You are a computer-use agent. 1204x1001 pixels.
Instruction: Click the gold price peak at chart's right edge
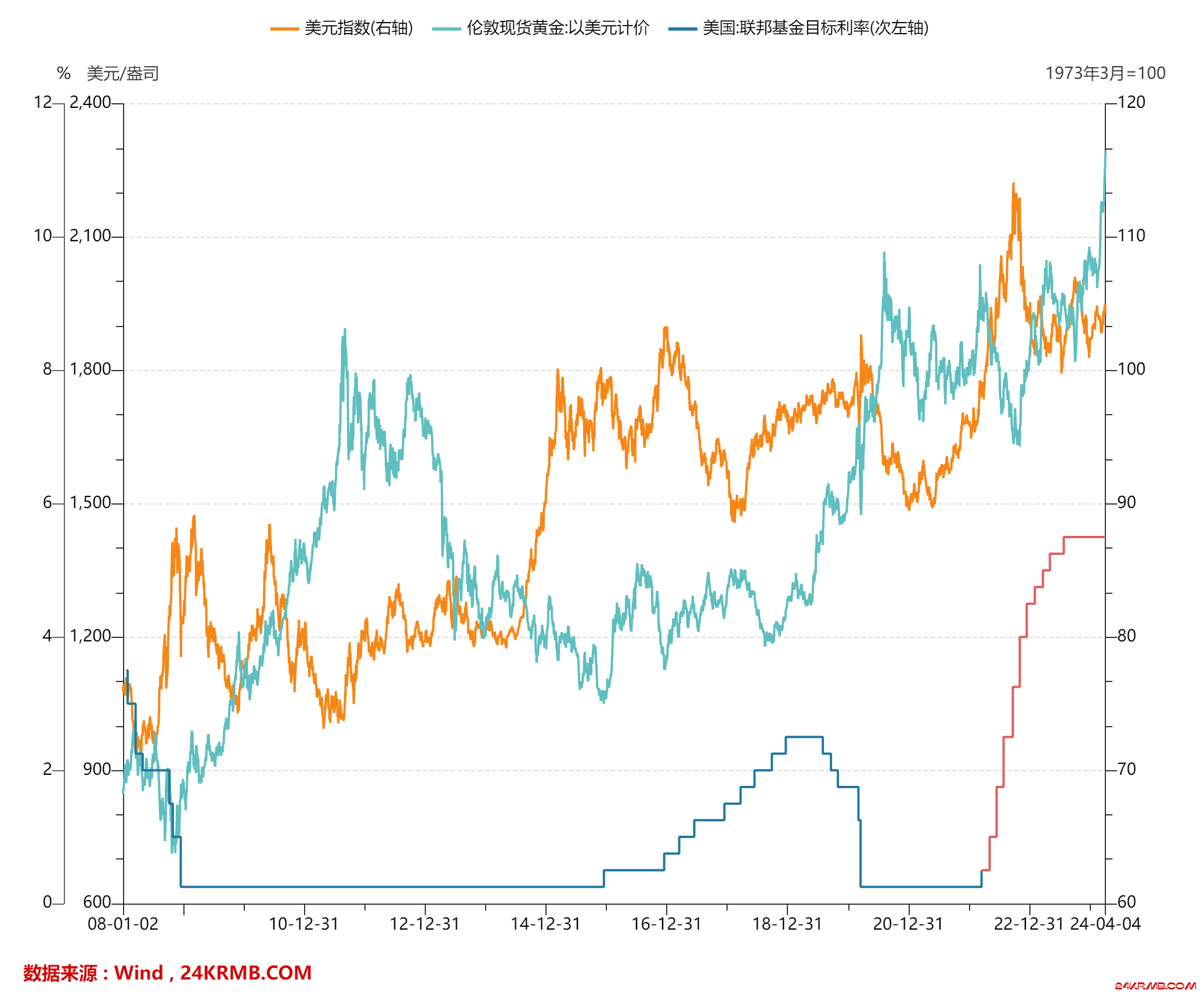[x=1105, y=152]
